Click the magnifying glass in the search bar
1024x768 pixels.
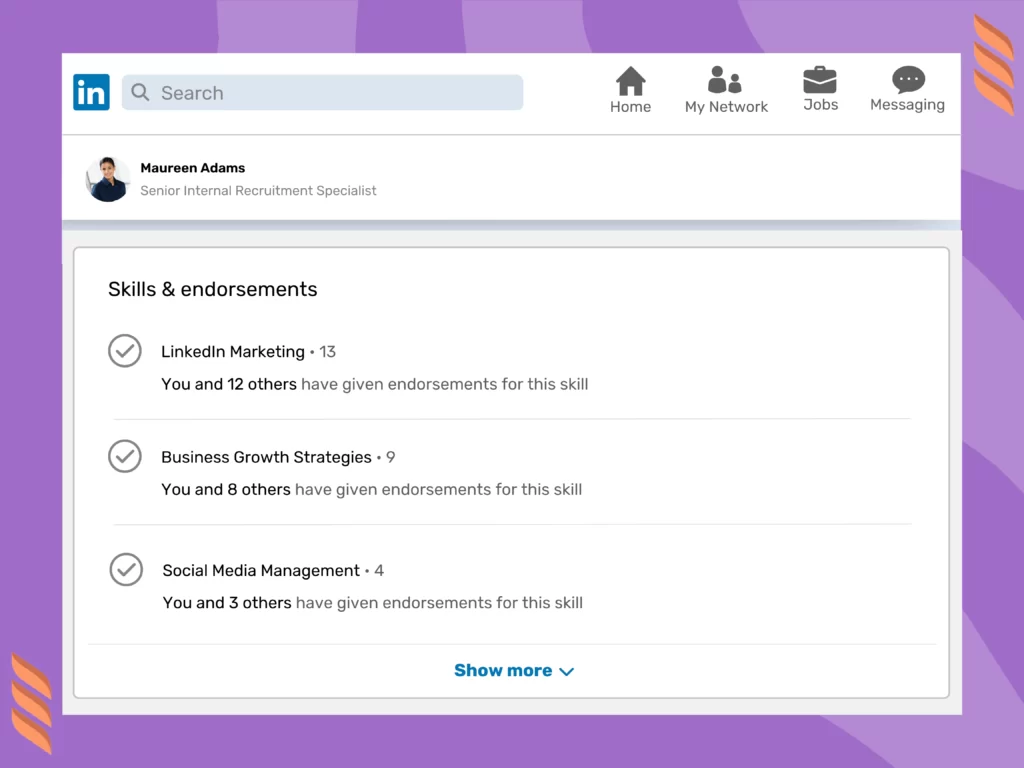[x=140, y=92]
